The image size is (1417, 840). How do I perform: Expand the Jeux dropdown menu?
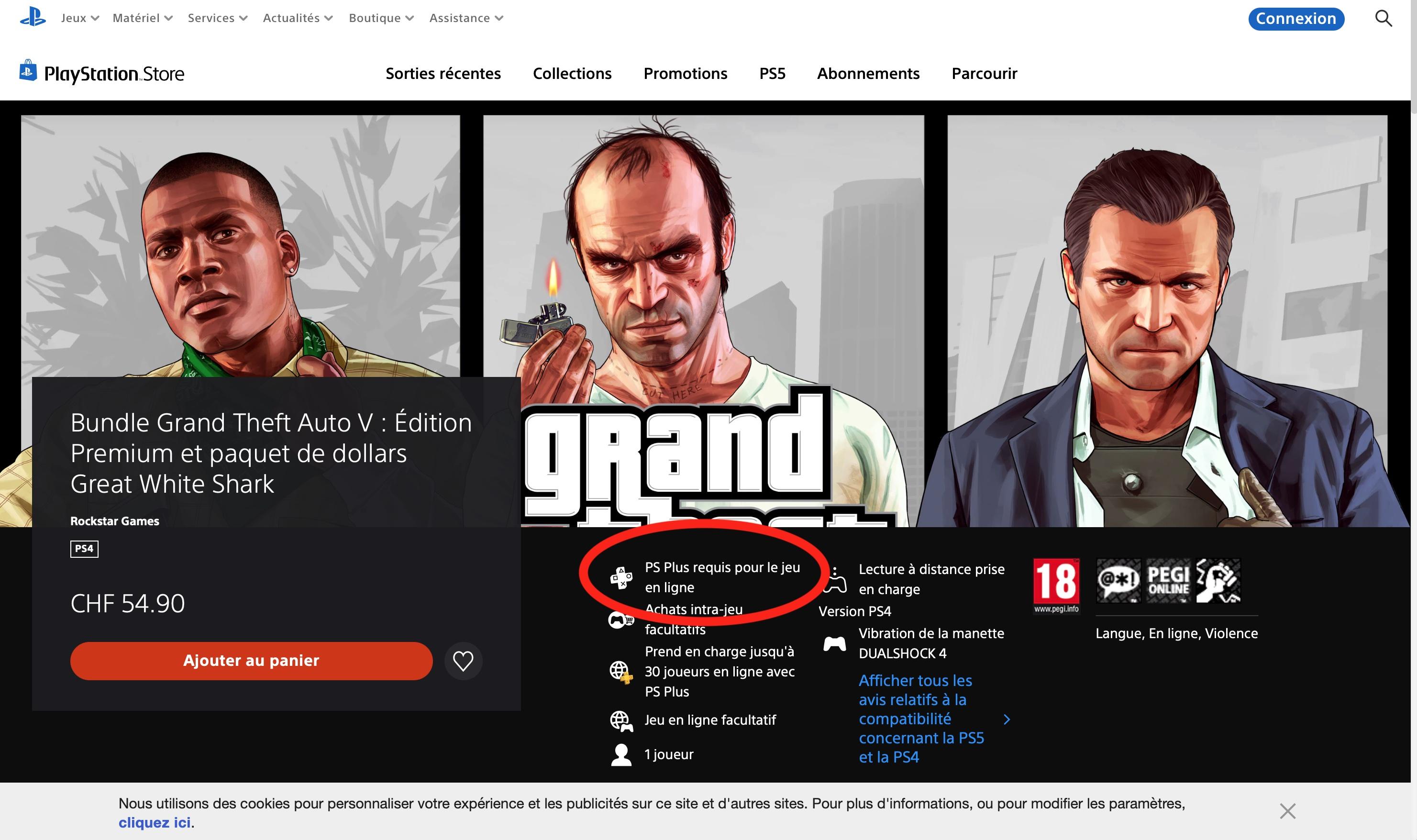(80, 18)
